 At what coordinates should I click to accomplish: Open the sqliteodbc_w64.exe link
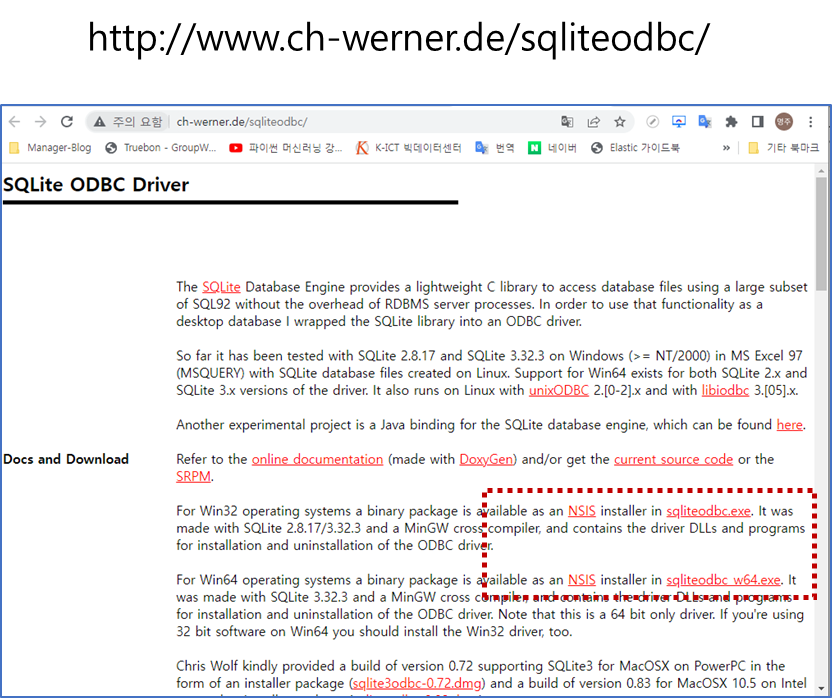tap(723, 579)
